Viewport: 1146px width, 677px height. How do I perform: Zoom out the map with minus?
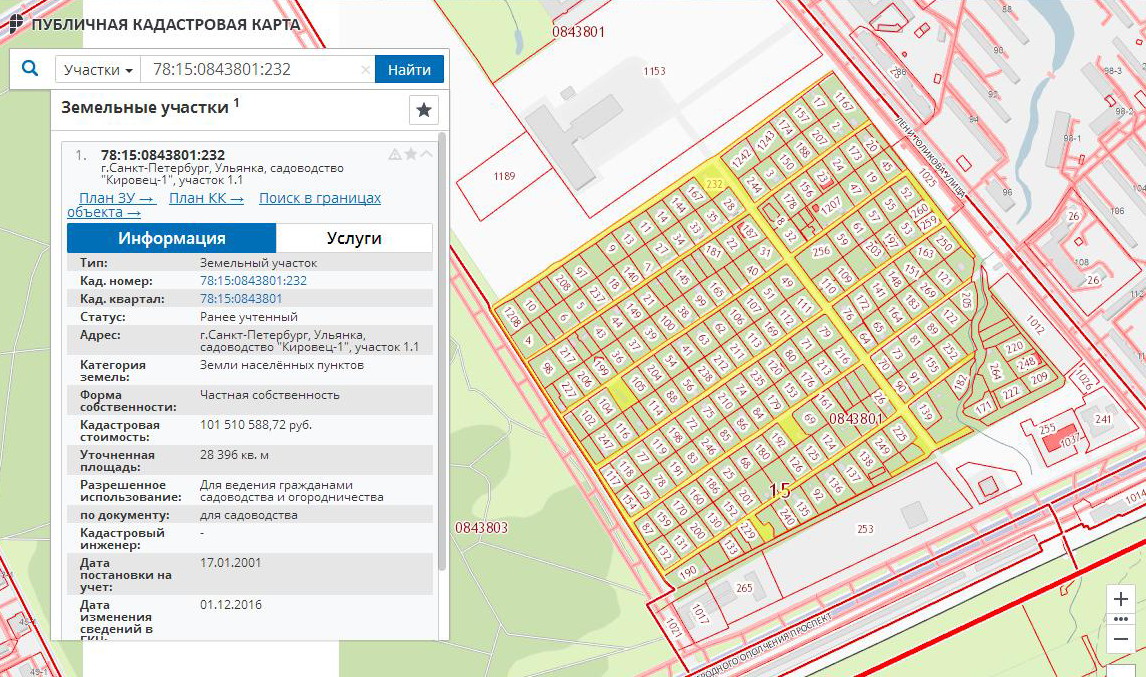tap(1121, 639)
